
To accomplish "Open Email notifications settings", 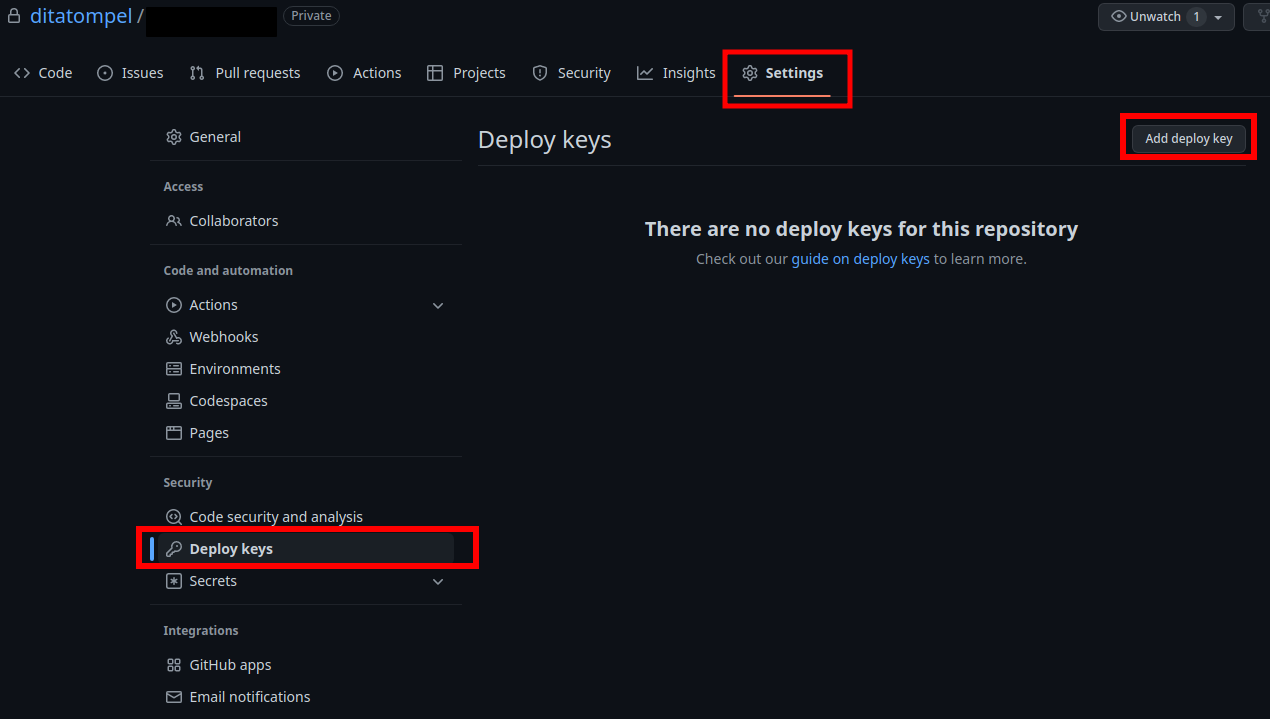I will click(x=306, y=697).
